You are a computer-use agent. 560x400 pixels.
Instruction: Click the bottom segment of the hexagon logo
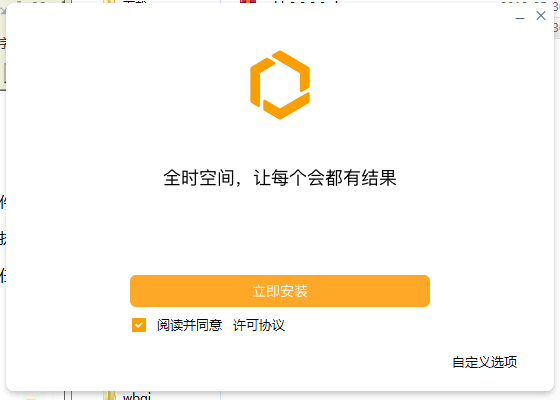286,106
